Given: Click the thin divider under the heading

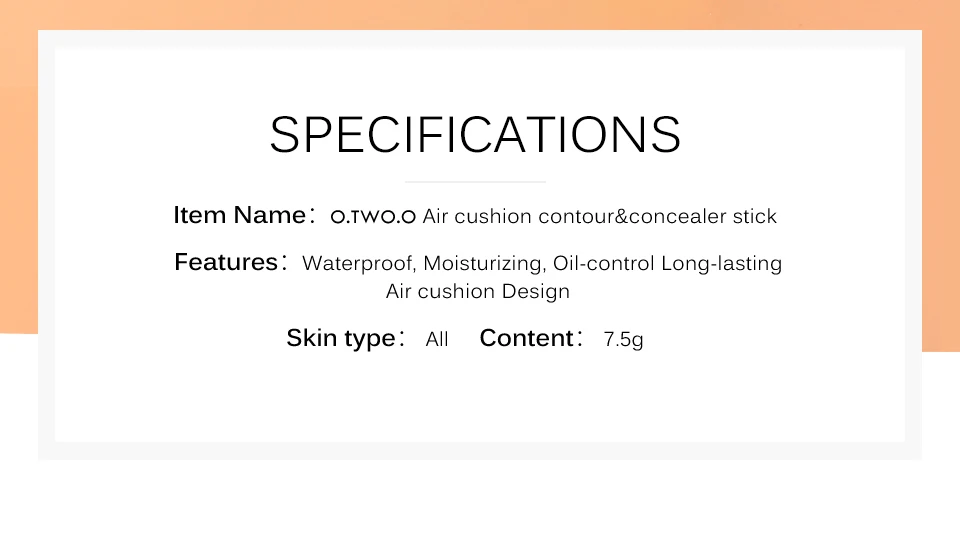Looking at the screenshot, I should [x=475, y=182].
